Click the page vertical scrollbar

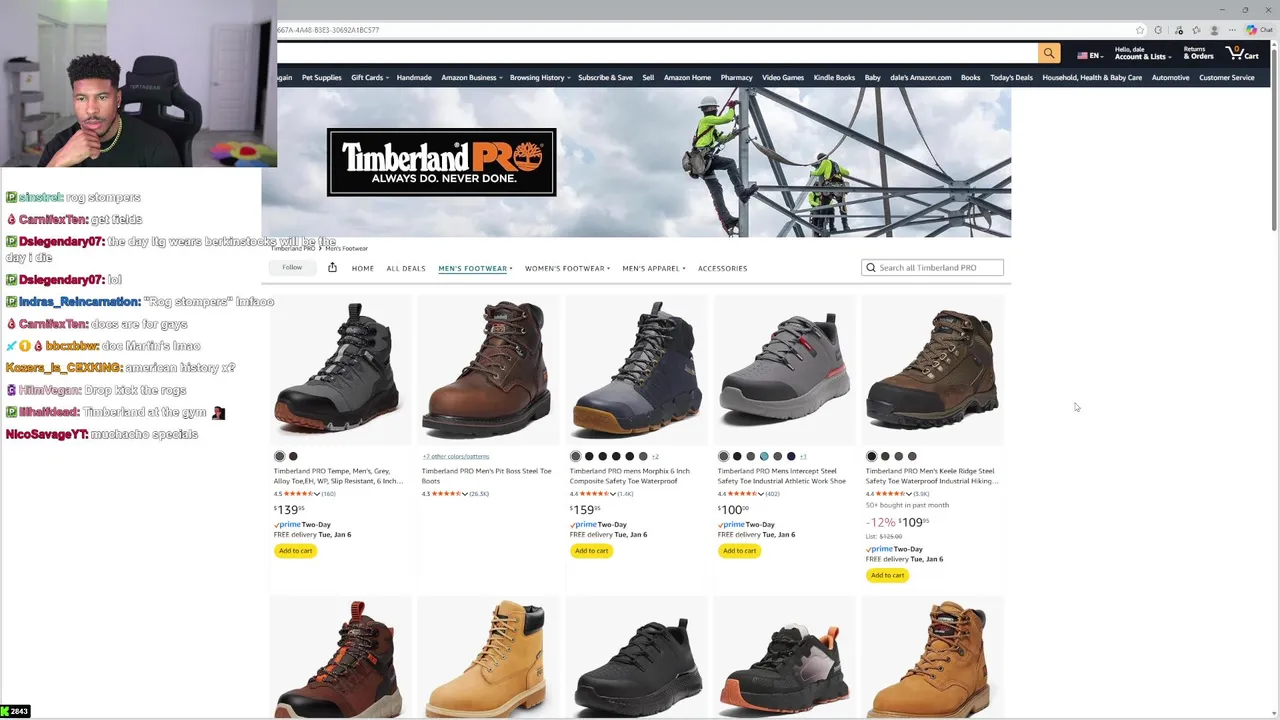pos(1274,140)
